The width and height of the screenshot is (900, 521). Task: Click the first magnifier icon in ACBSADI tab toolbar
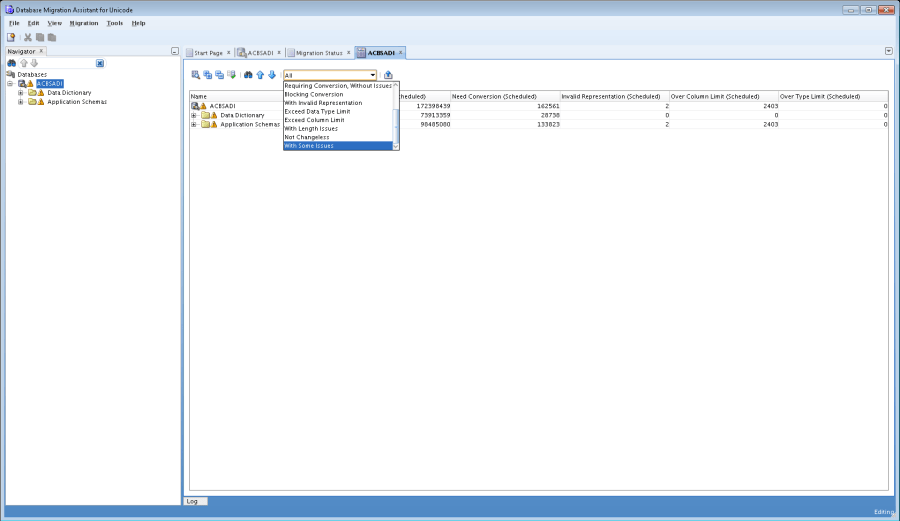(x=196, y=75)
